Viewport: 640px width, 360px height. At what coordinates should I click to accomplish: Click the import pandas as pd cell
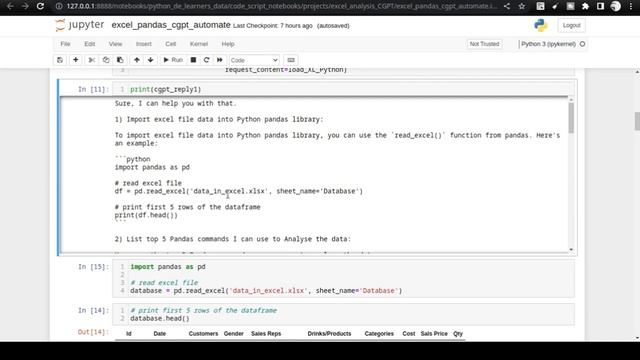[343, 278]
